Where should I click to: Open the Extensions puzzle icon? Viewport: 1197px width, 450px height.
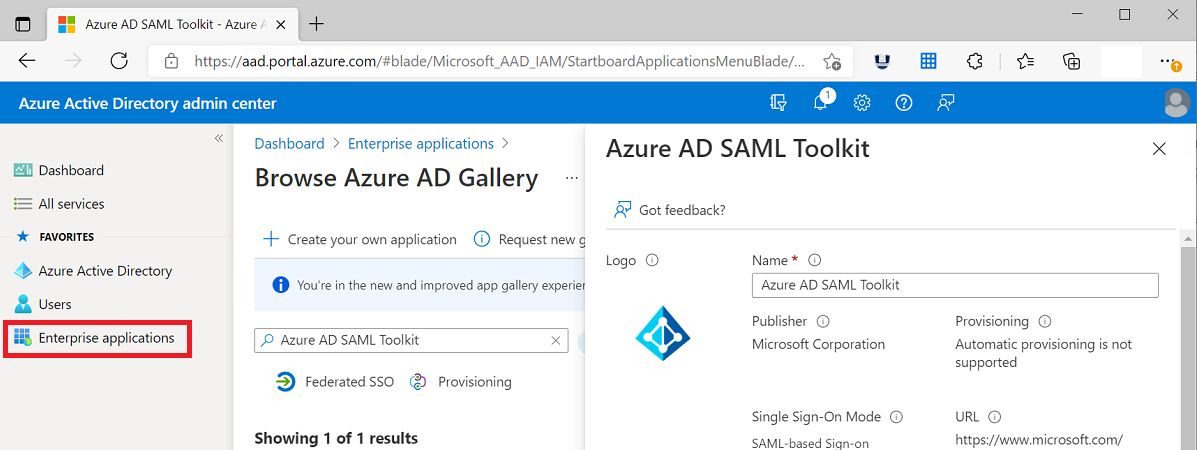[974, 61]
